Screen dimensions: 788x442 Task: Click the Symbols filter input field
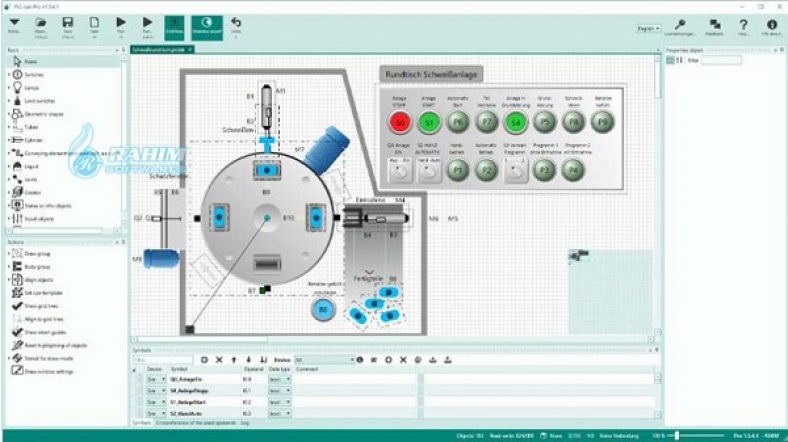click(x=163, y=360)
